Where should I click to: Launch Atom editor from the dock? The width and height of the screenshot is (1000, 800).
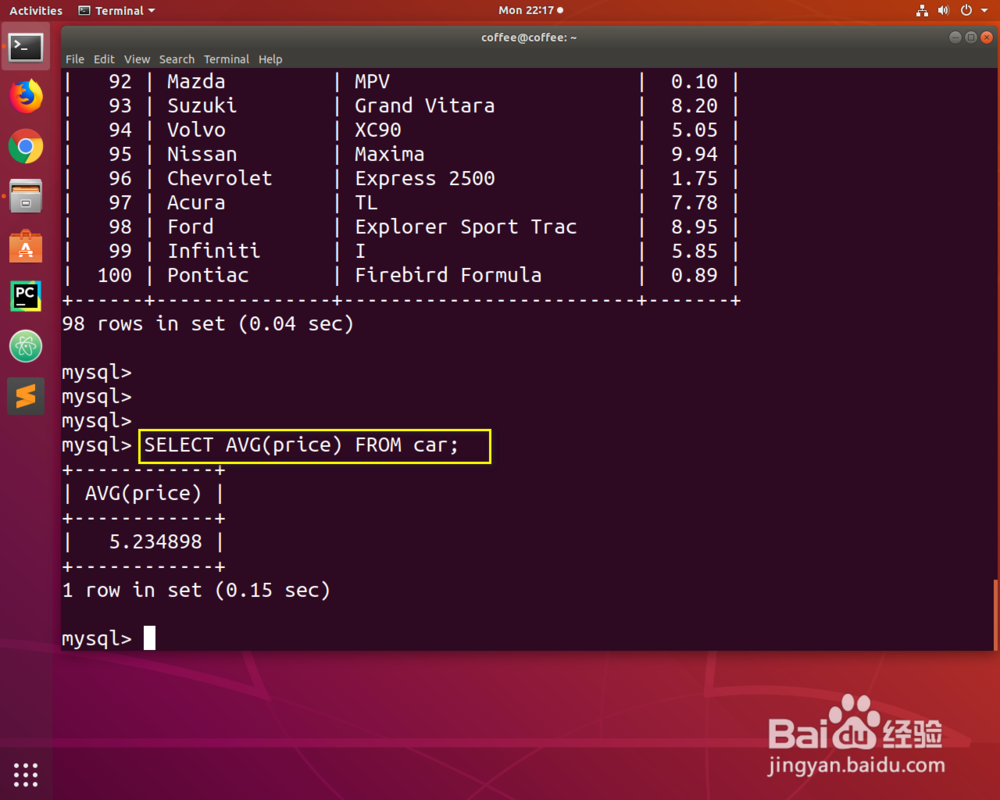pos(26,346)
